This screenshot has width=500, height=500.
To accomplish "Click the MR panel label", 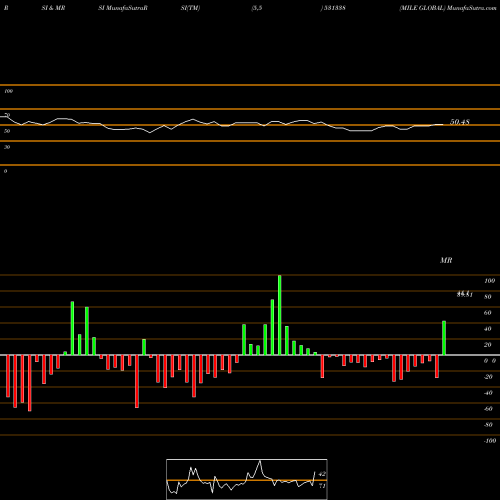I will click(446, 260).
